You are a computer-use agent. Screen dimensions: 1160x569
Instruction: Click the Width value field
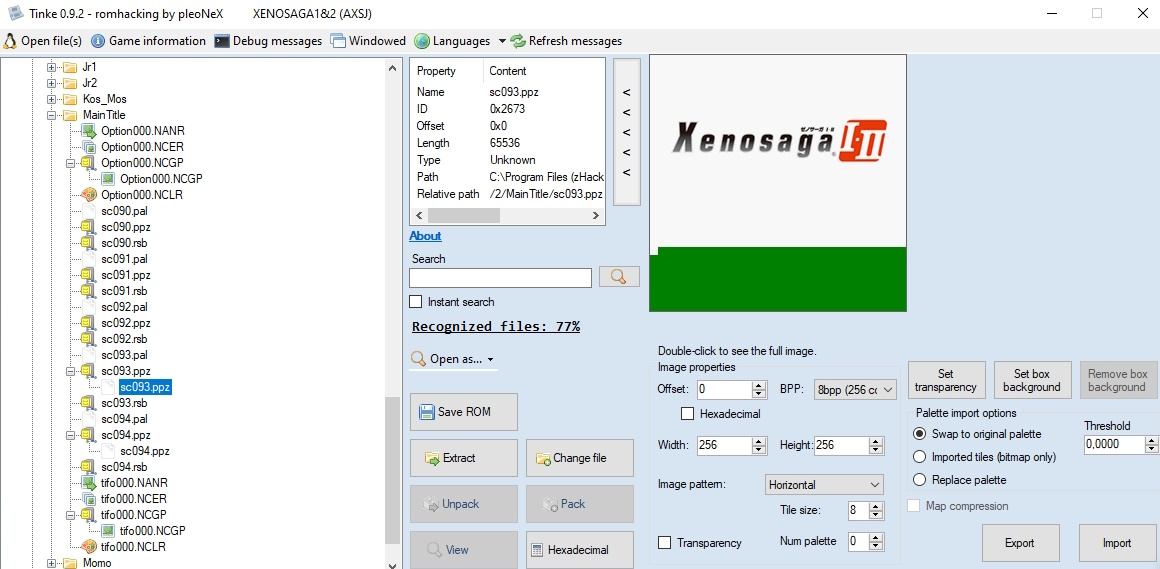(724, 445)
